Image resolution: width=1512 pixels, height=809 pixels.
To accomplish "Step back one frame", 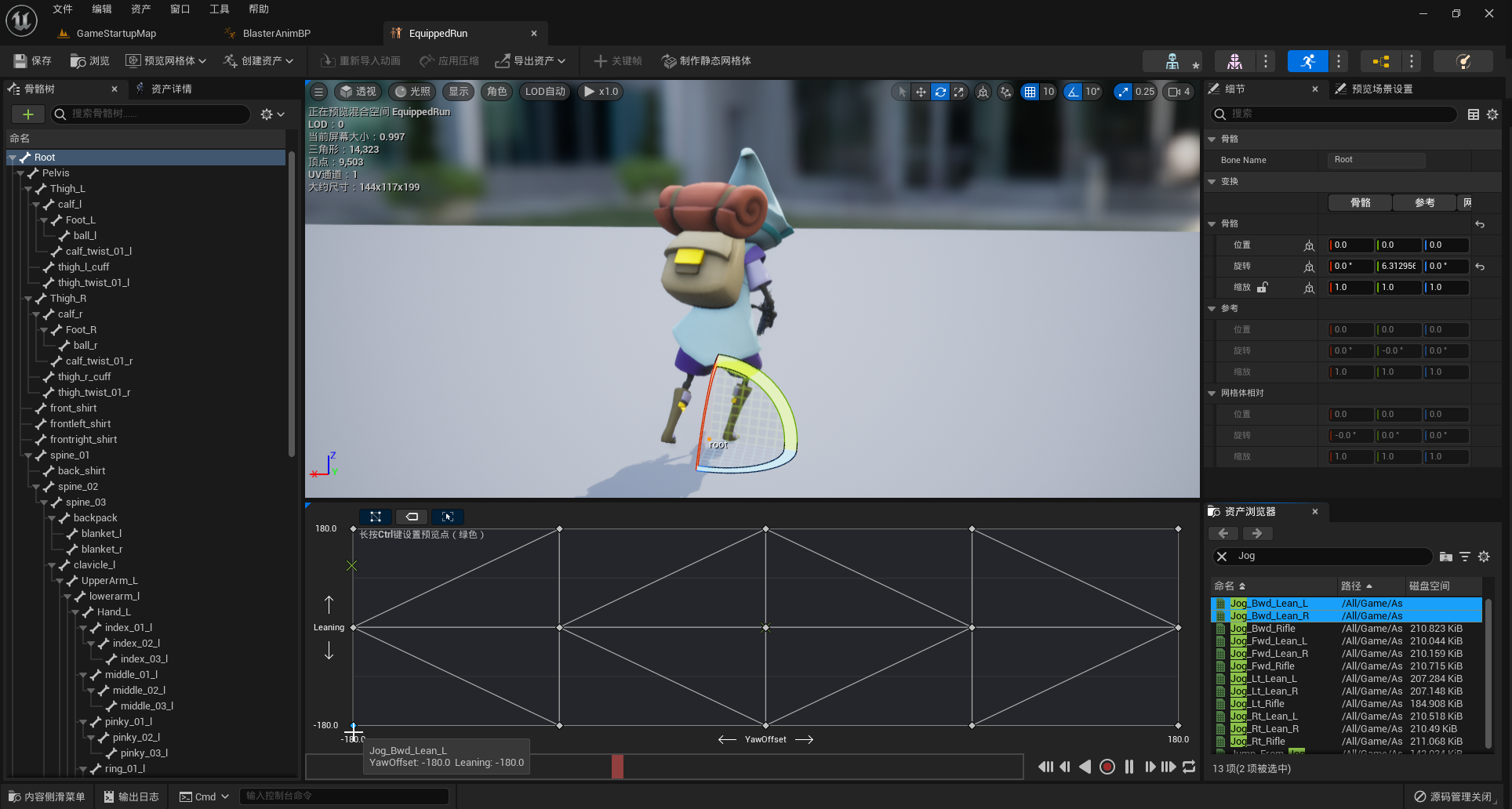I will point(1065,767).
